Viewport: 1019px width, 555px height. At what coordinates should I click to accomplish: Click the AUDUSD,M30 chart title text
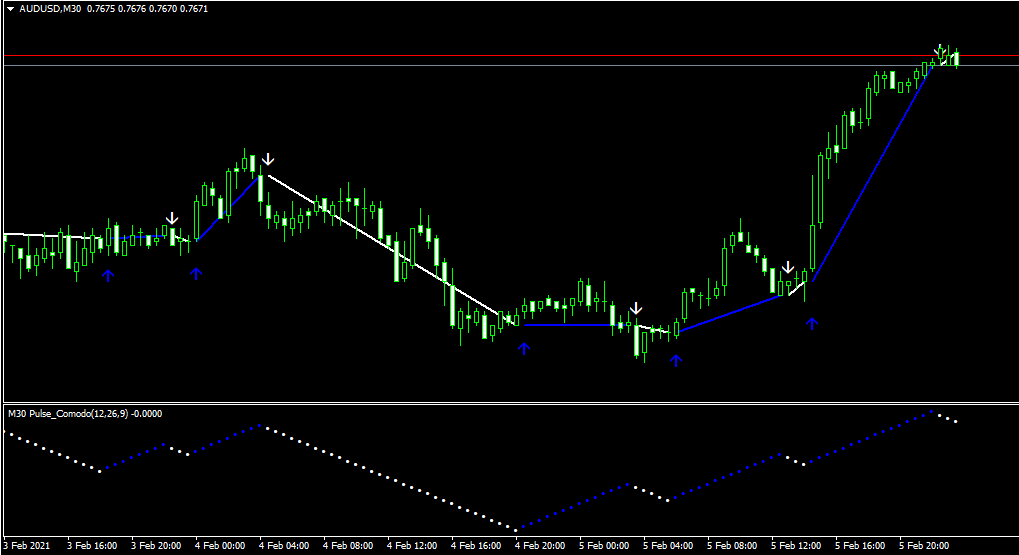coord(51,9)
